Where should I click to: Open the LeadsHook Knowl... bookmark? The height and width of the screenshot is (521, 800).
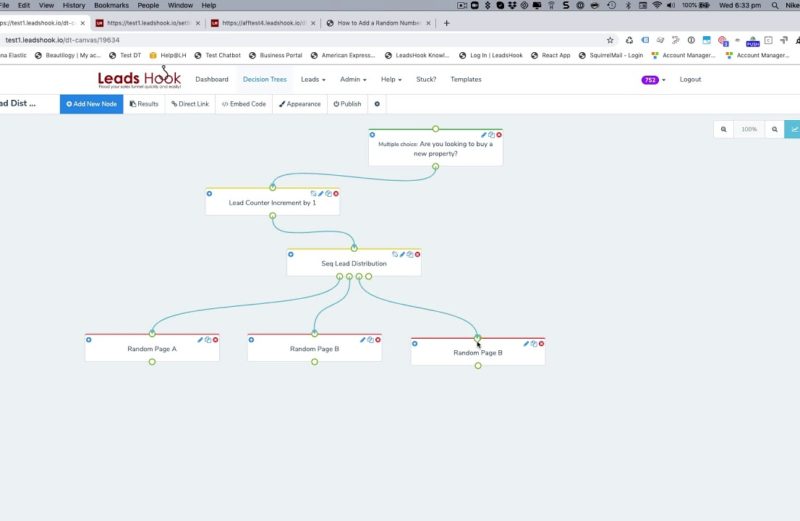point(417,55)
